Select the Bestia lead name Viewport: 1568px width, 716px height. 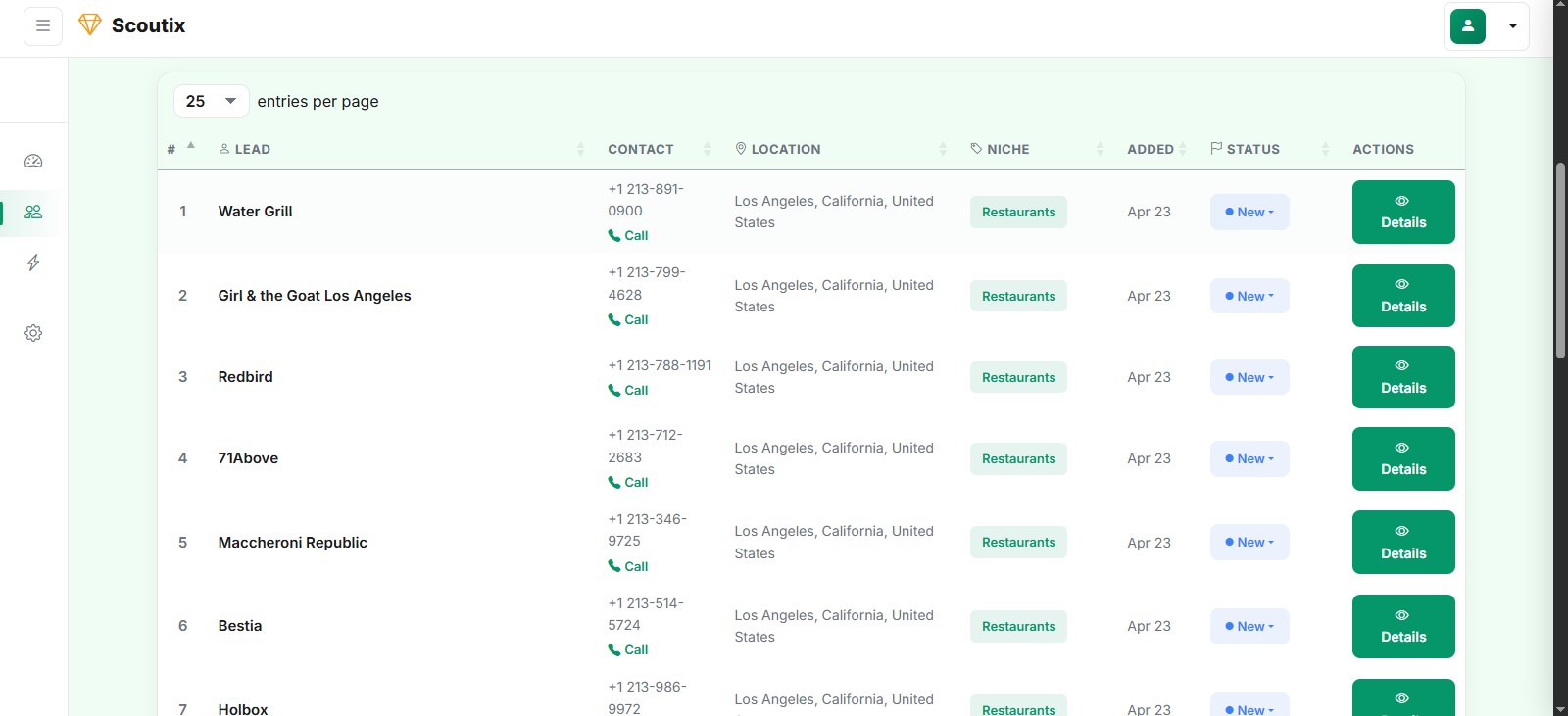[x=240, y=626]
